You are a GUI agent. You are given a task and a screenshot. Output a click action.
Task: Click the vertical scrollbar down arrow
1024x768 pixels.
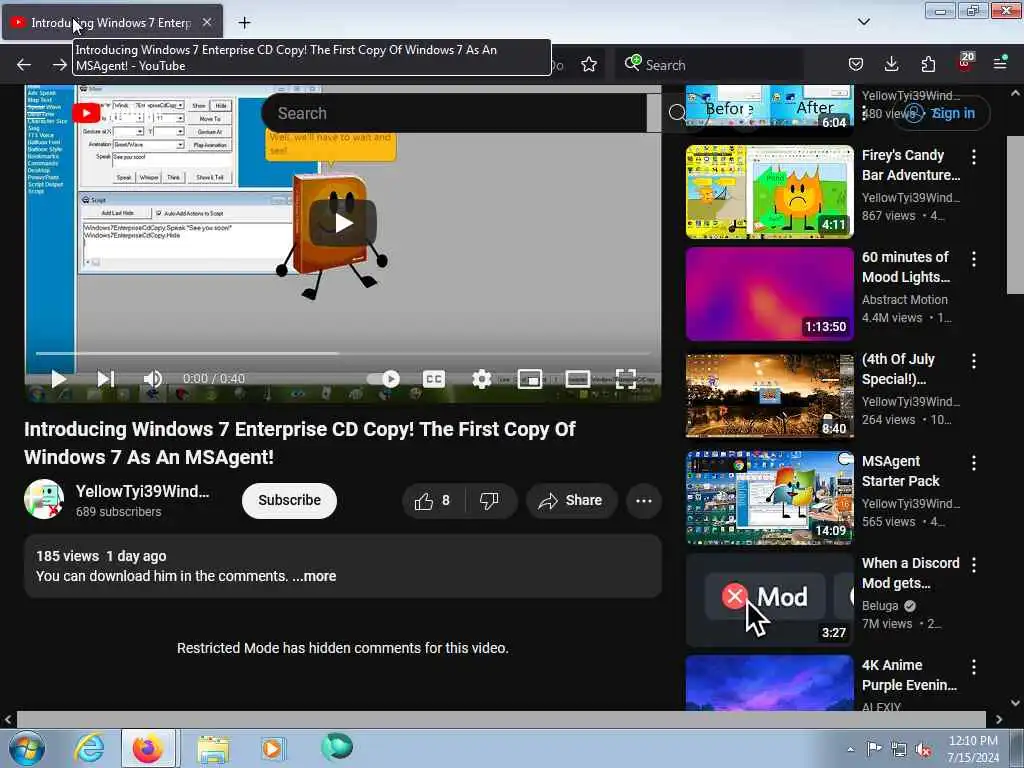[x=1016, y=703]
